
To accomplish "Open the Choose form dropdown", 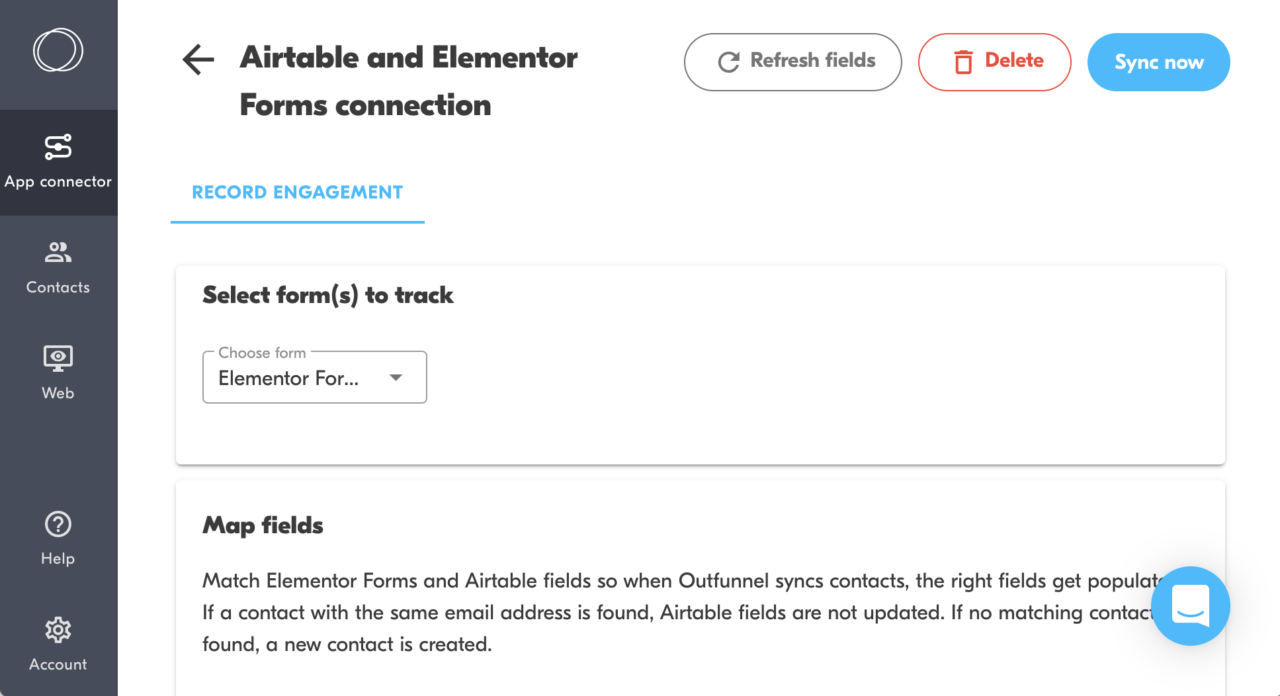I will (x=314, y=377).
